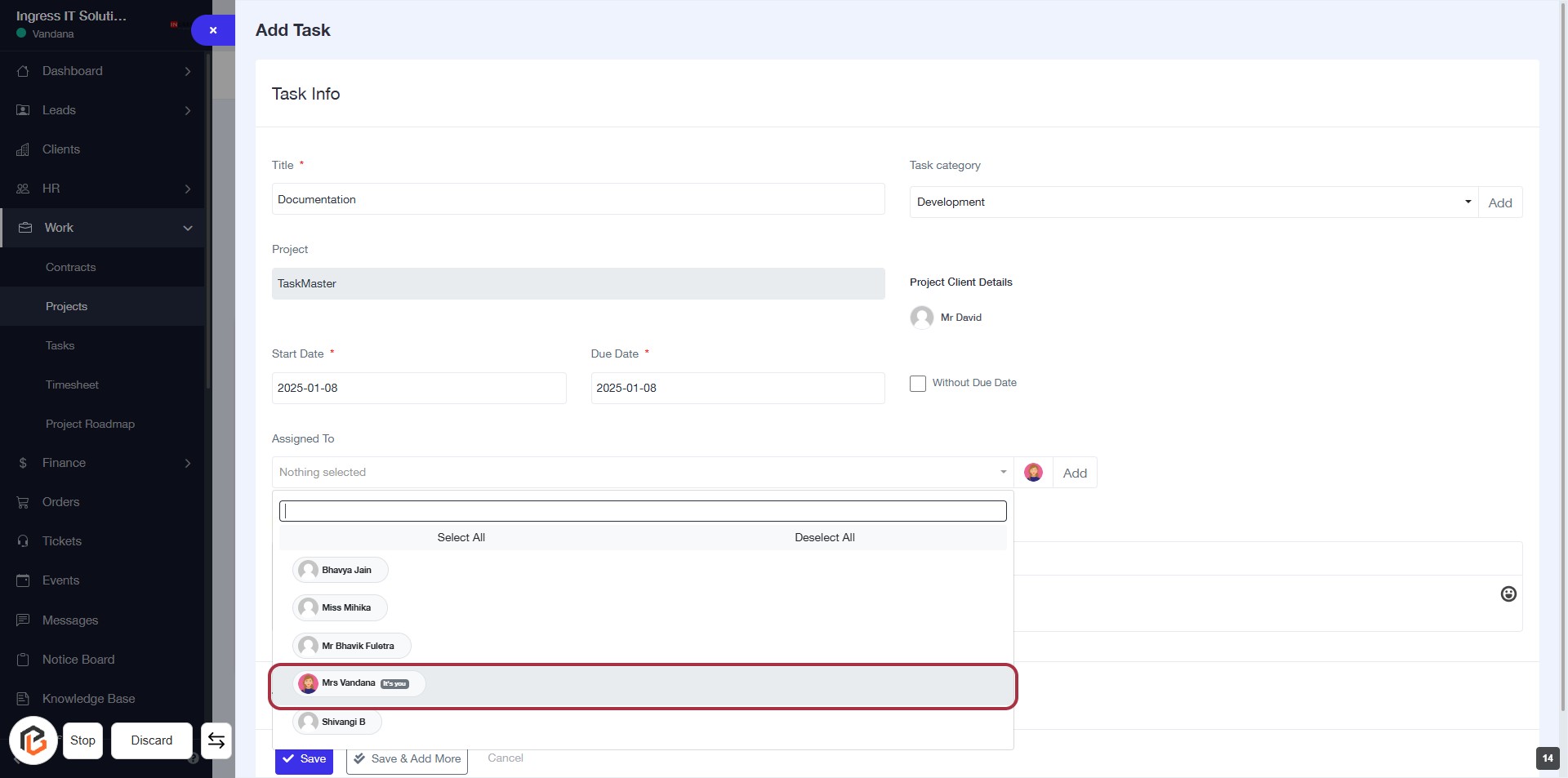This screenshot has width=1568, height=778.
Task: Click the swap arrows icon near Discard
Action: tap(216, 740)
